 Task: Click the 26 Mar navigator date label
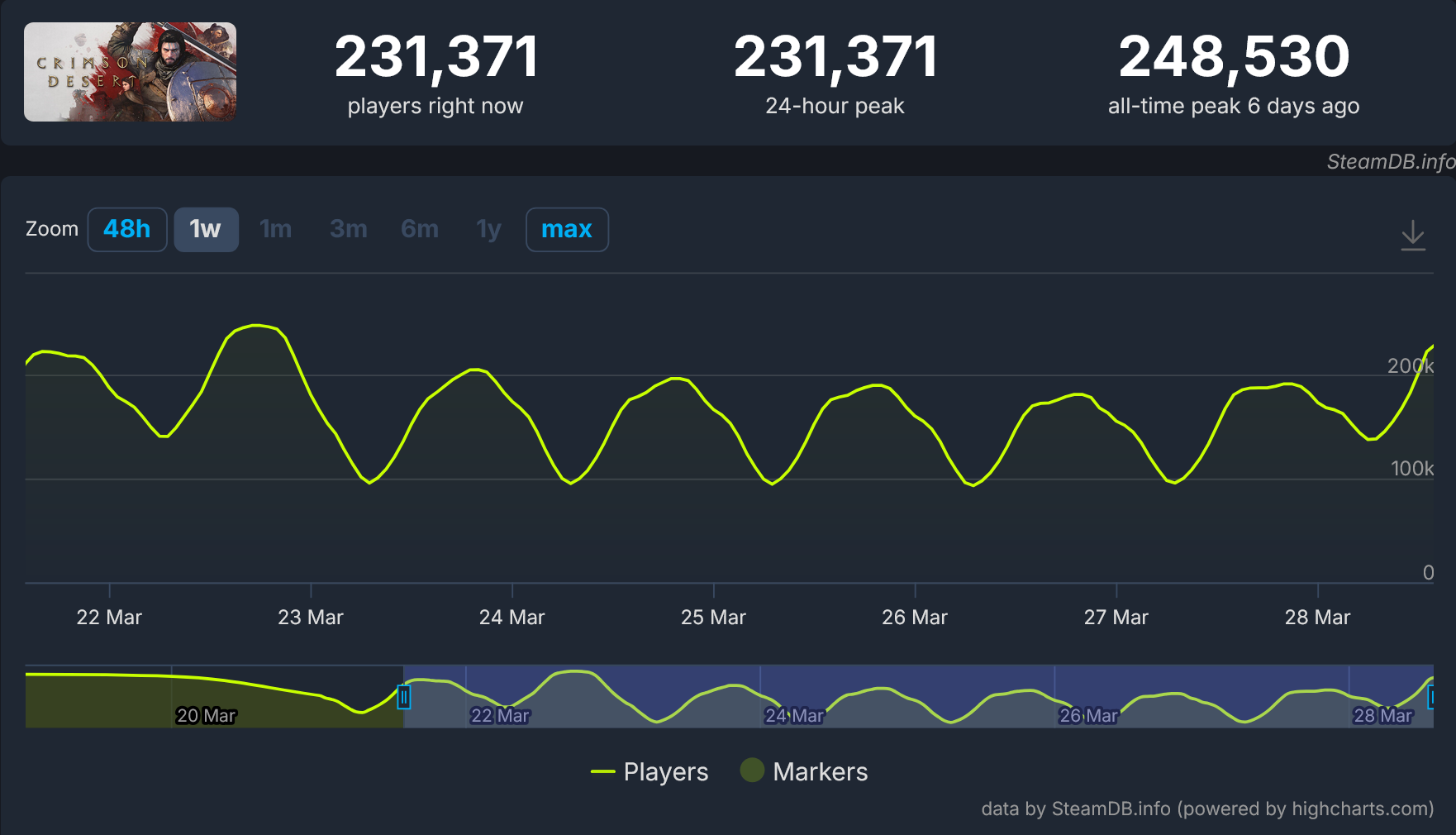1088,715
